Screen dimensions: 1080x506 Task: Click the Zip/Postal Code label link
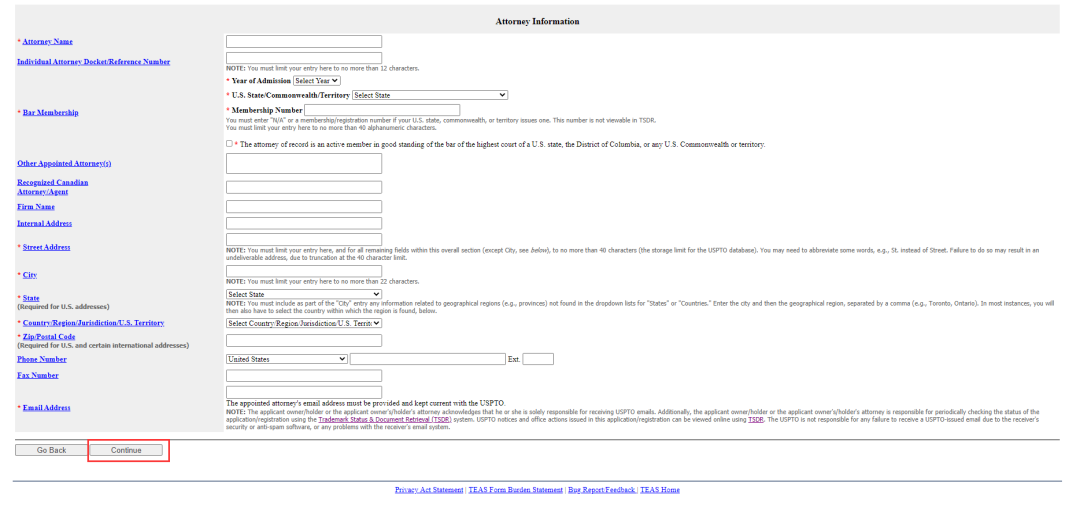(x=49, y=337)
